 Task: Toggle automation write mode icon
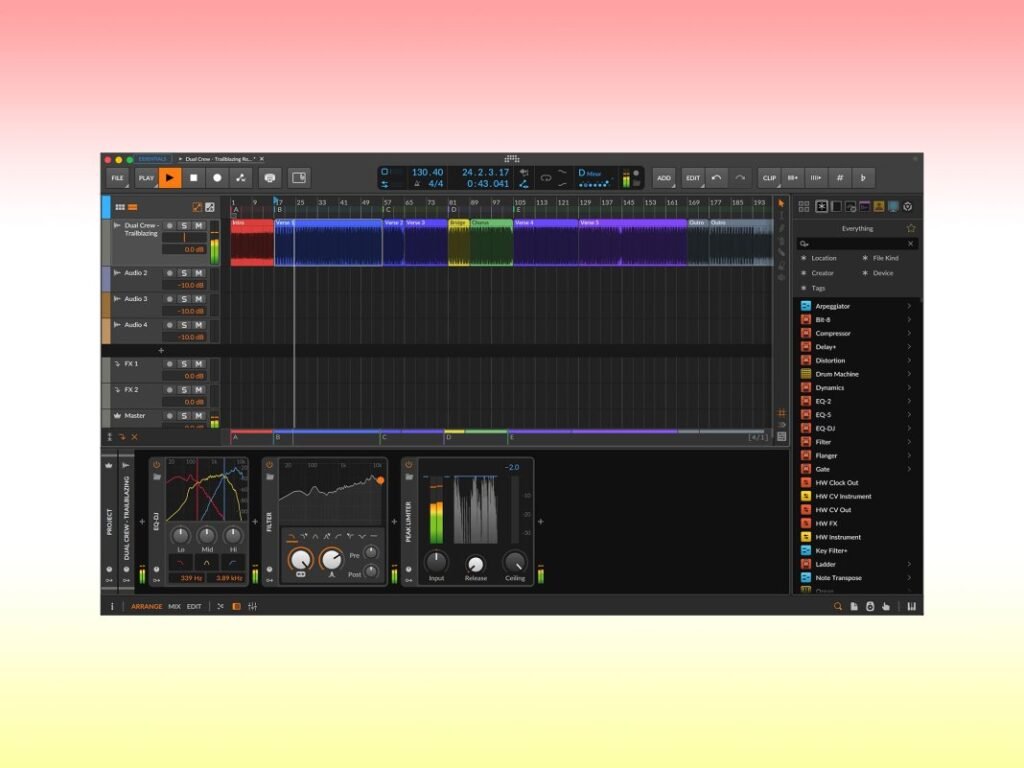click(x=240, y=178)
